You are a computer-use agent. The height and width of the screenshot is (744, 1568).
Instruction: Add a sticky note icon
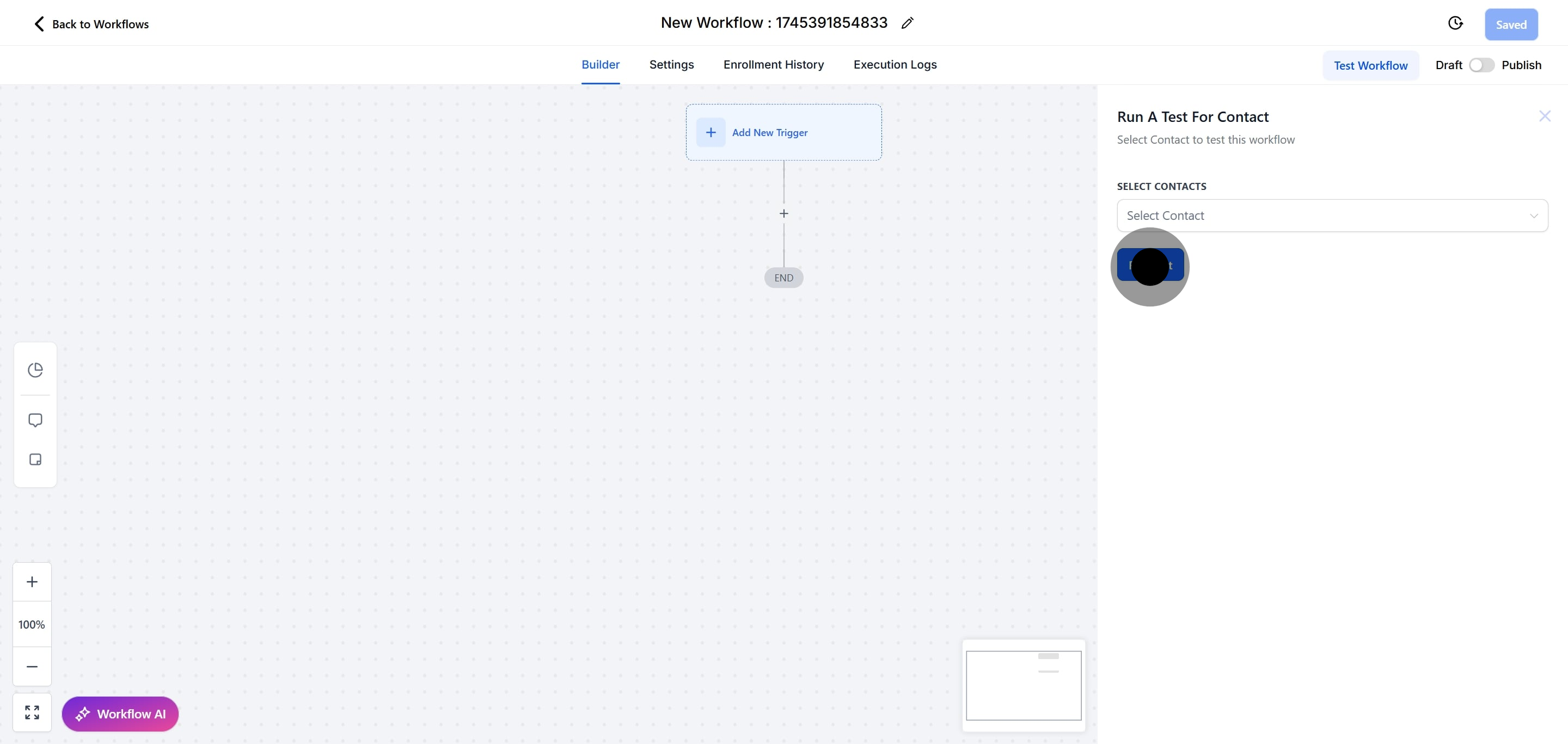[35, 459]
